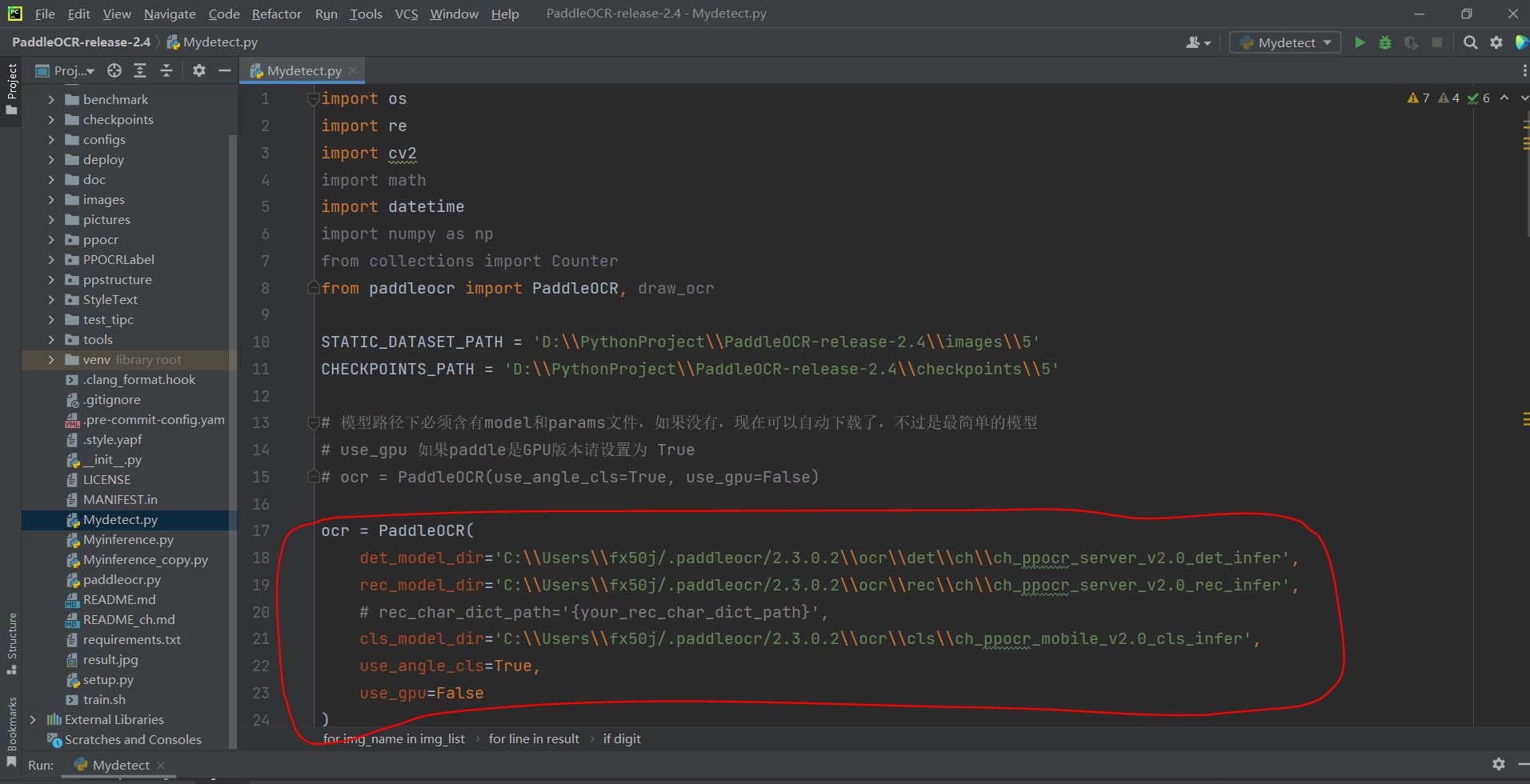Image resolution: width=1530 pixels, height=784 pixels.
Task: Click 'if digit' breadcrumb
Action: [x=622, y=738]
